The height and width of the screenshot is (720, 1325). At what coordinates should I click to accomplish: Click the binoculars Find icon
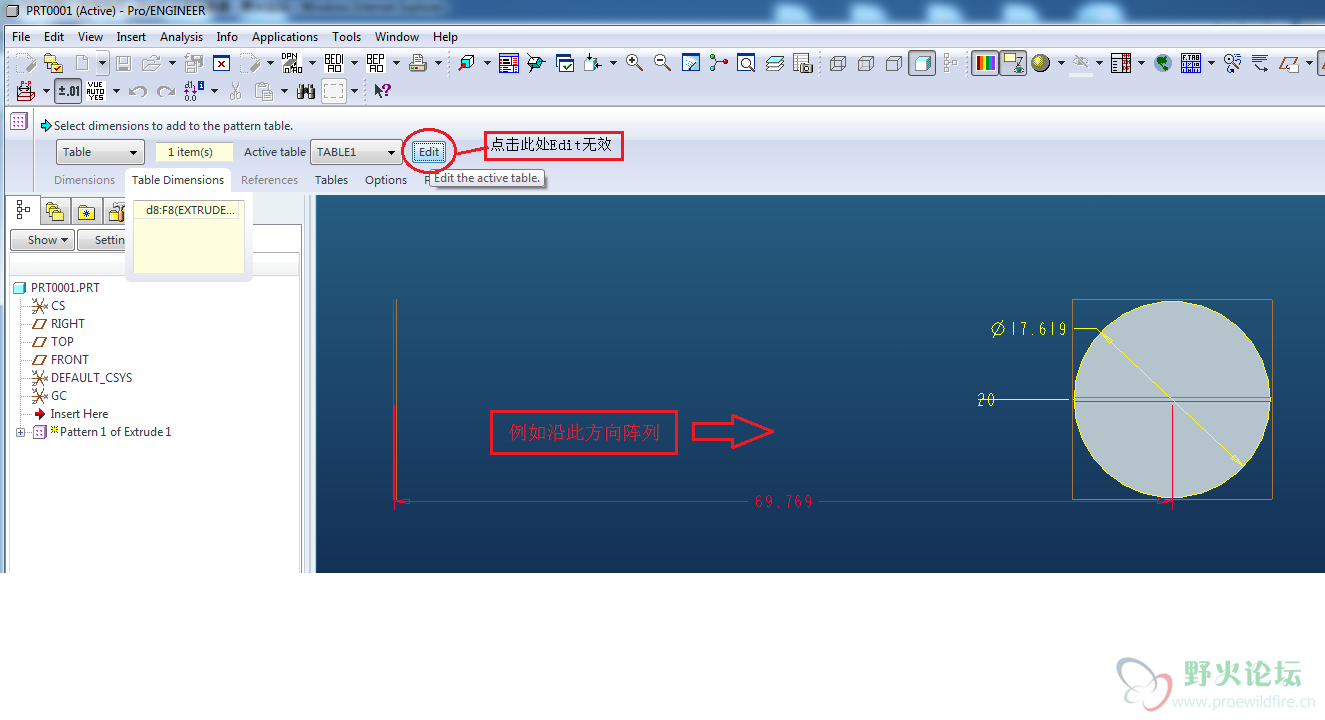click(307, 91)
